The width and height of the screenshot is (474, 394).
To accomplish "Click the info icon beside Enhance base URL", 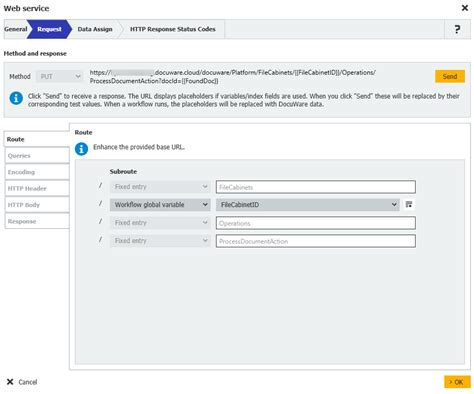I will tap(81, 149).
